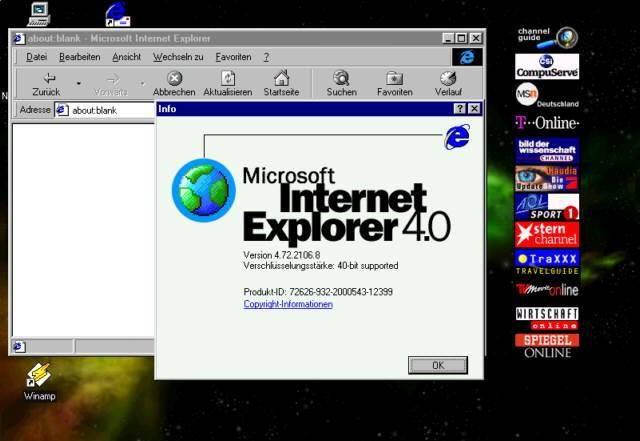Open the Bearbeiten menu
This screenshot has width=640, height=441.
click(x=80, y=57)
